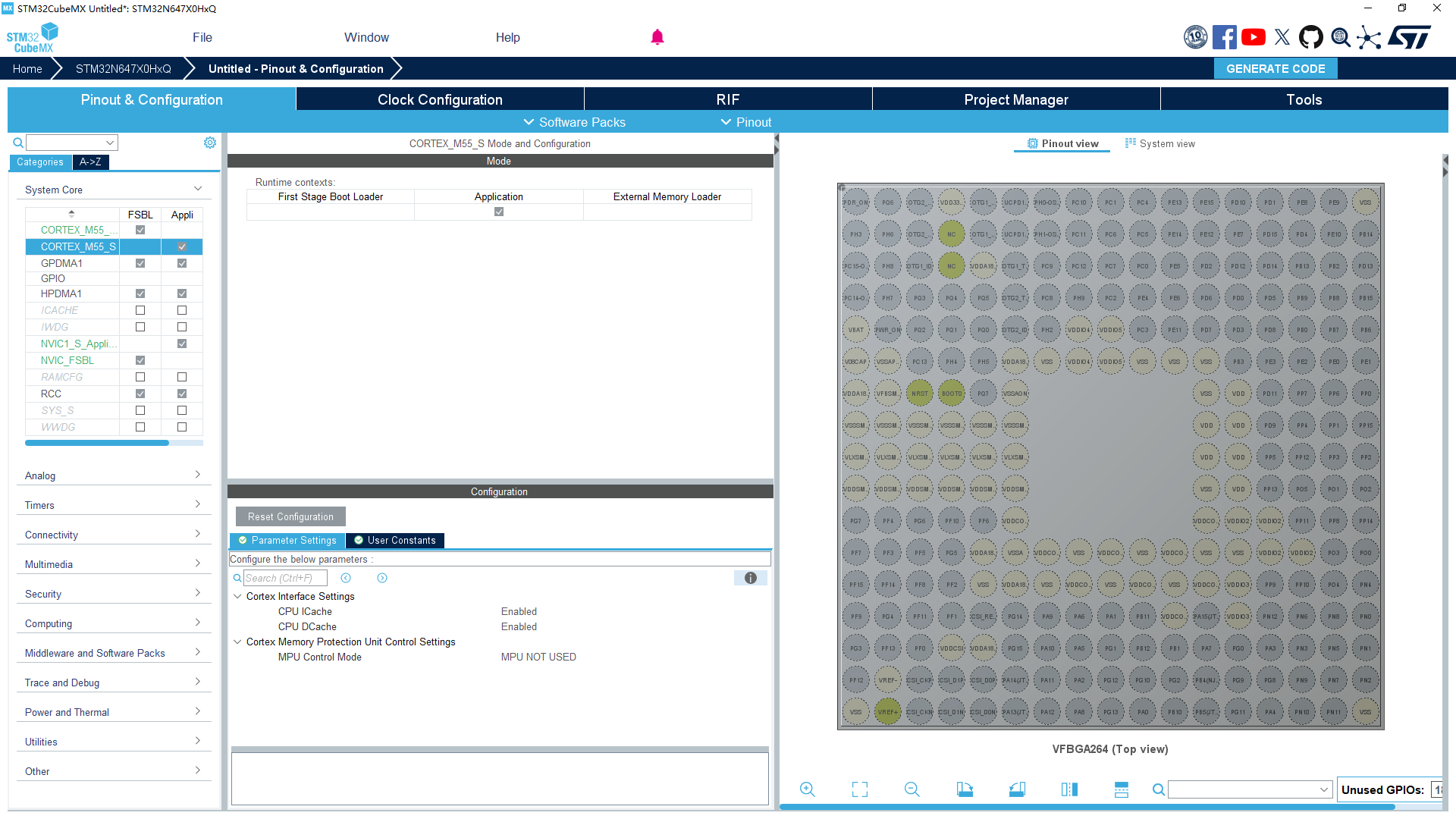The image size is (1456, 819).
Task: Enable RAMCFG FSBL checkbox
Action: coord(140,377)
